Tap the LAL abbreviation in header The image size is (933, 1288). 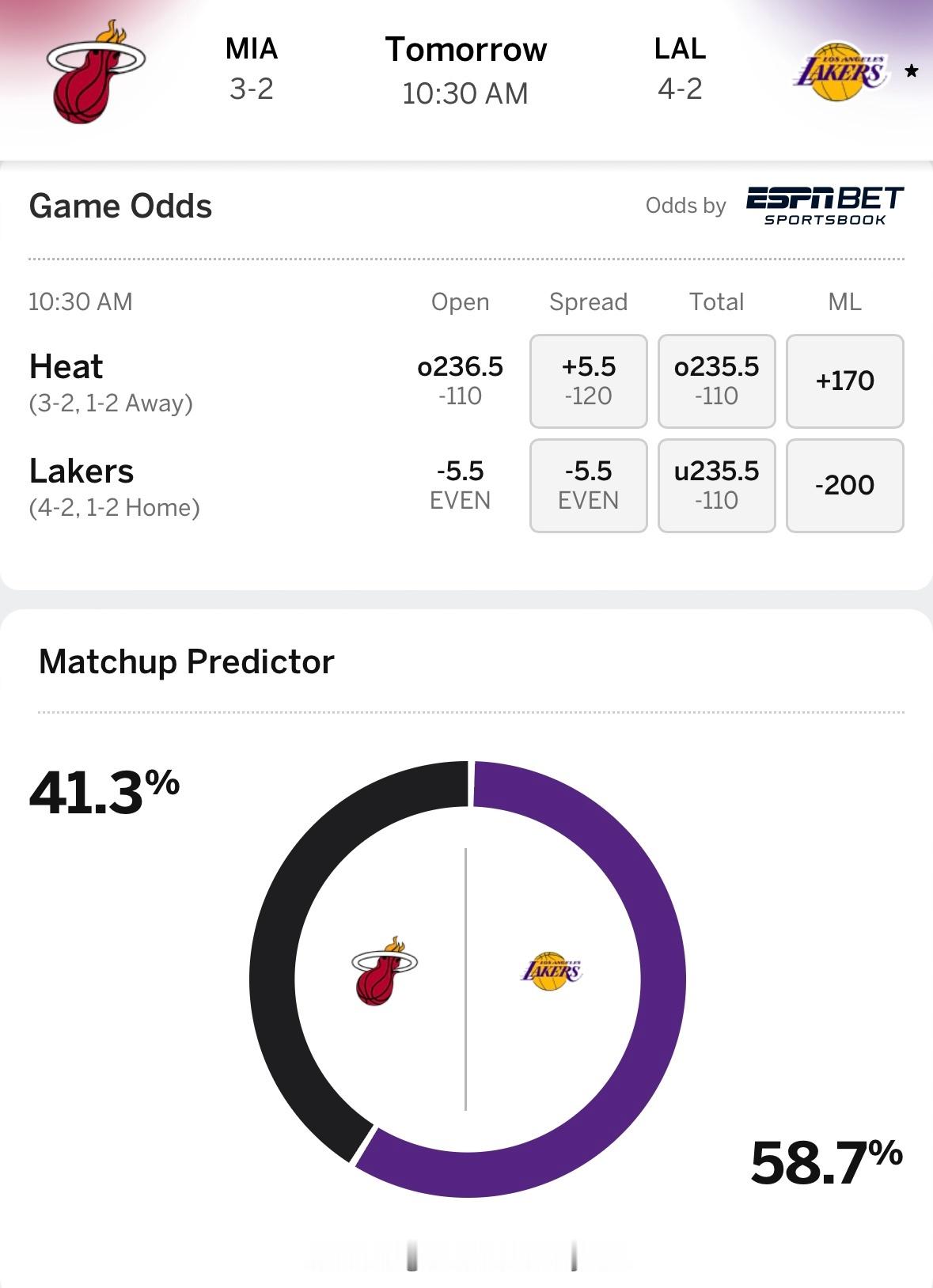(x=680, y=49)
